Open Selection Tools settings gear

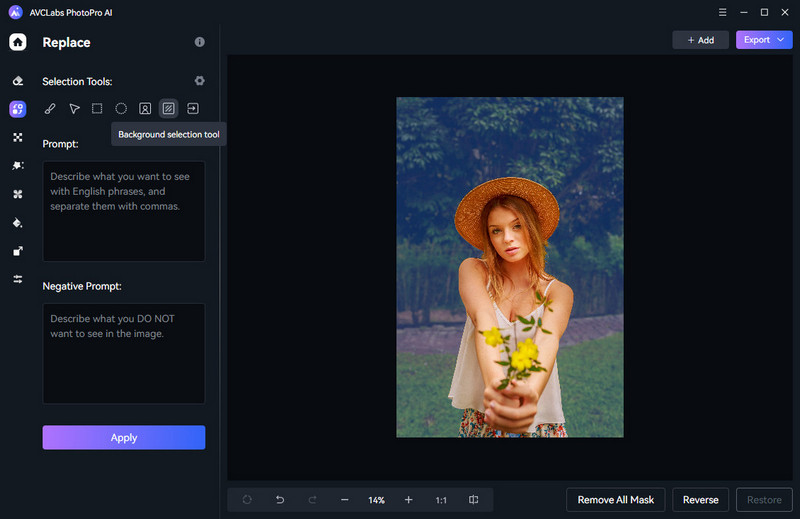click(x=199, y=81)
